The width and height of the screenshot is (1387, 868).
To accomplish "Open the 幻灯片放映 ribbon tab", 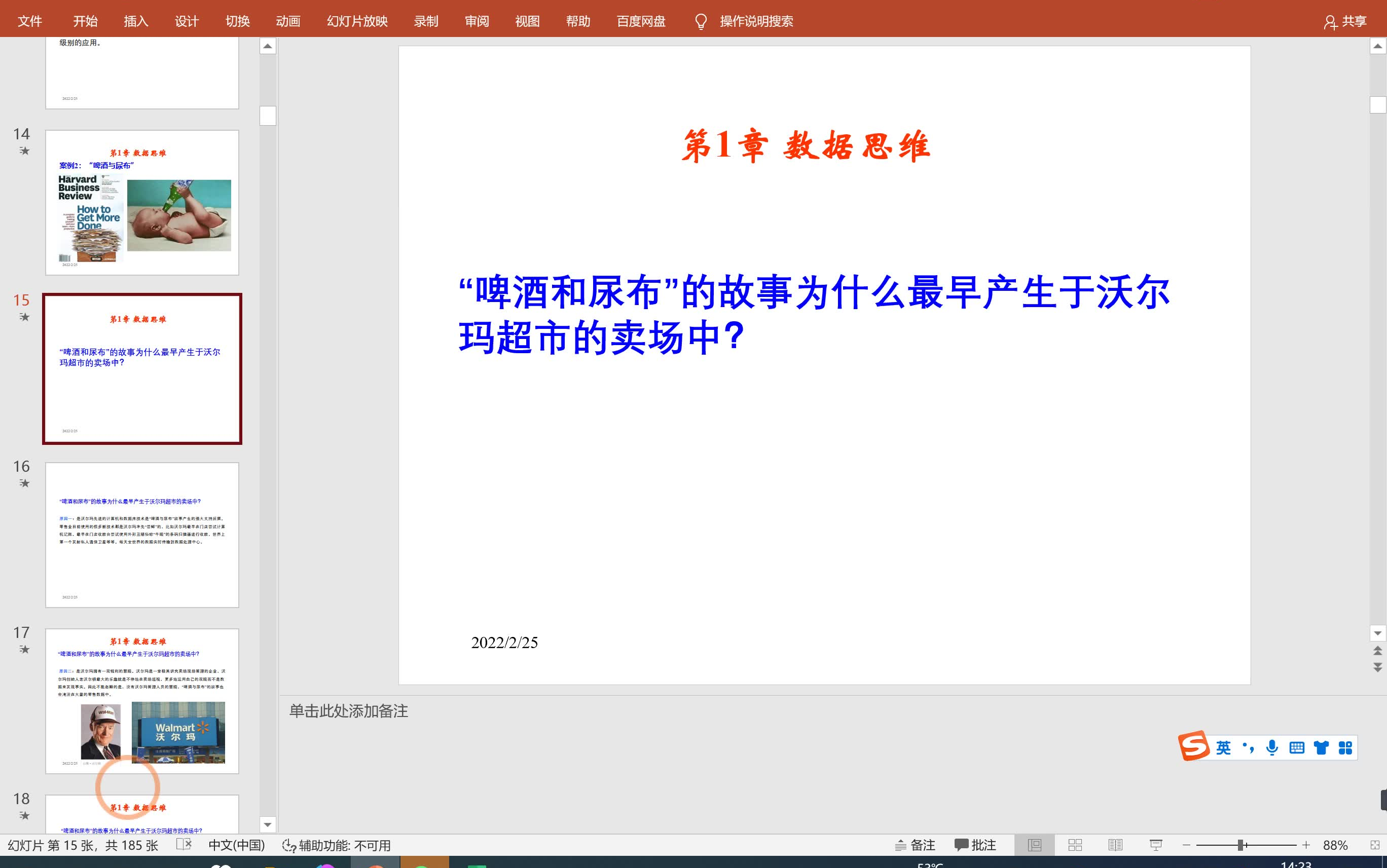I will click(357, 21).
